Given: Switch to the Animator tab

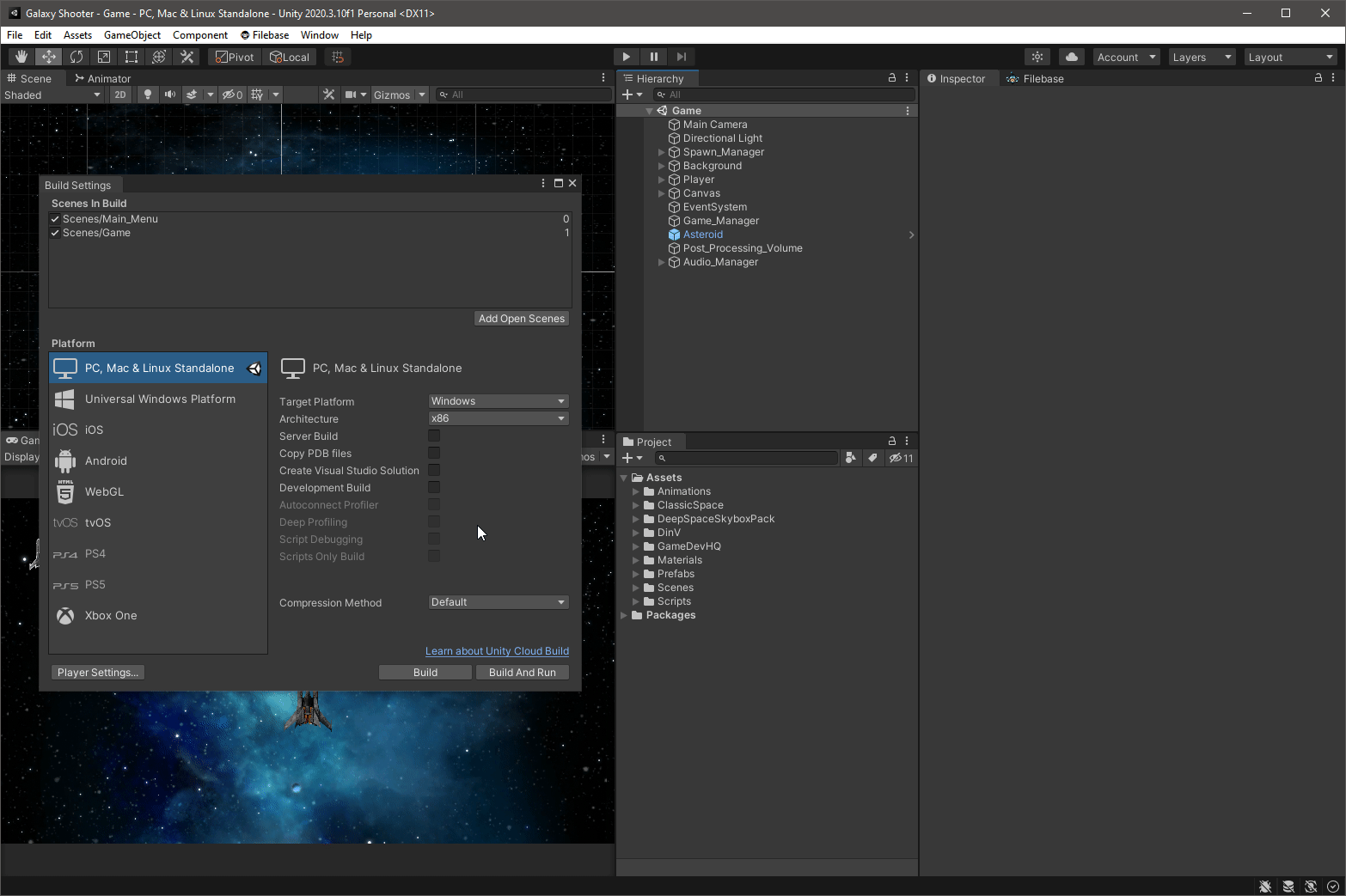Looking at the screenshot, I should (102, 78).
